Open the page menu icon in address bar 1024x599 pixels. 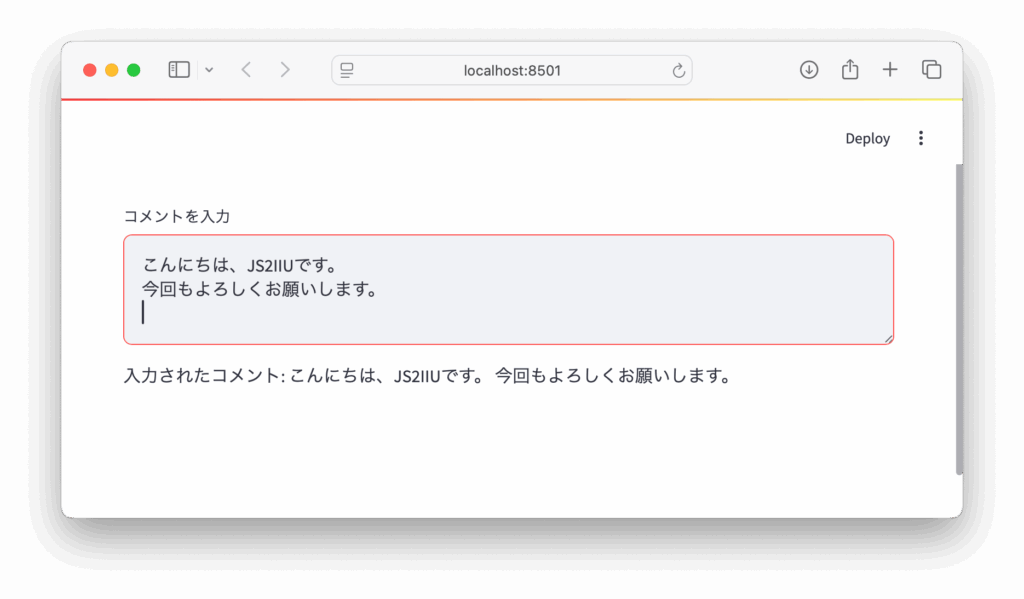[347, 70]
